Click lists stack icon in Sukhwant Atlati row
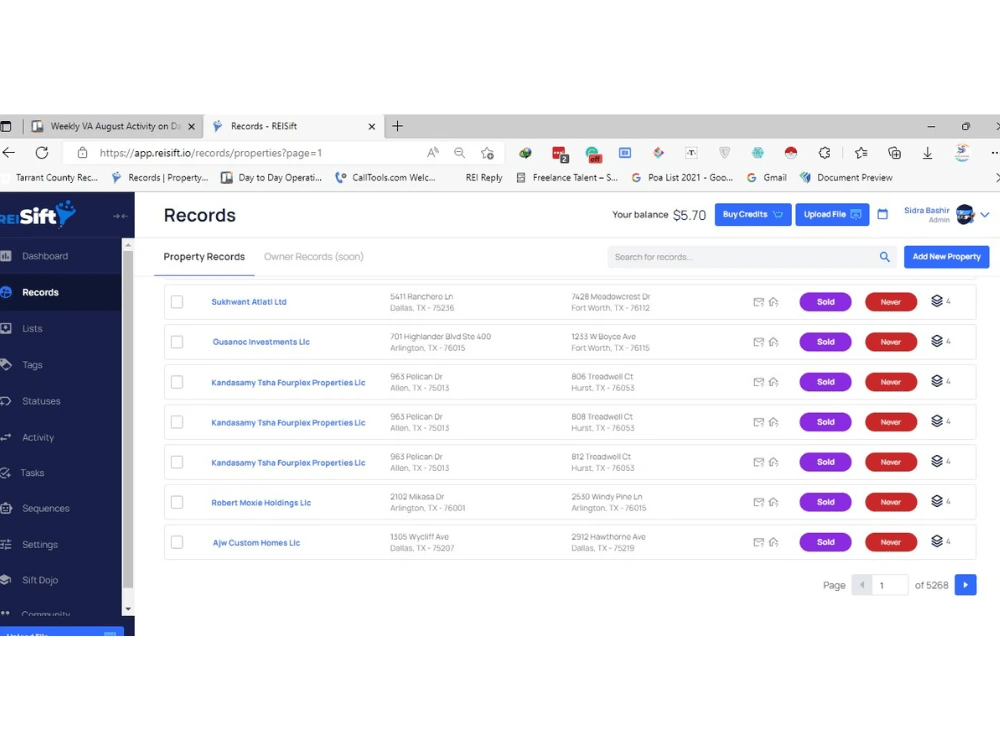Image resolution: width=1000 pixels, height=750 pixels. (x=937, y=301)
